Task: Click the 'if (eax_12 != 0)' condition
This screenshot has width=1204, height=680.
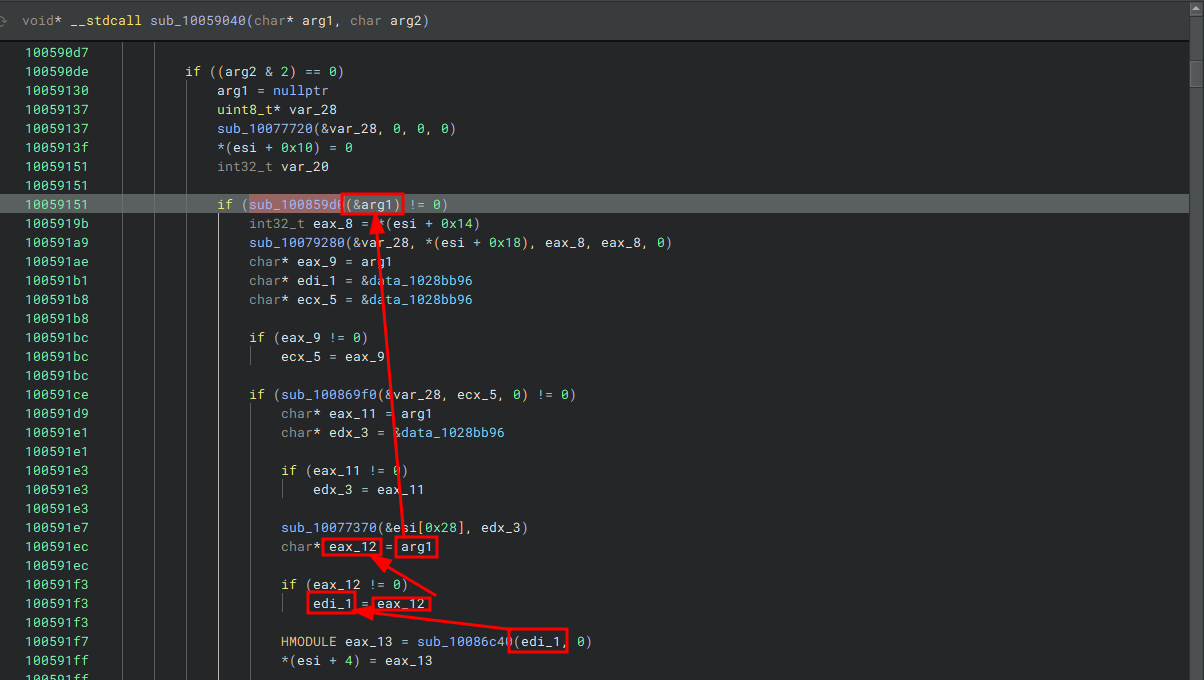Action: click(345, 585)
